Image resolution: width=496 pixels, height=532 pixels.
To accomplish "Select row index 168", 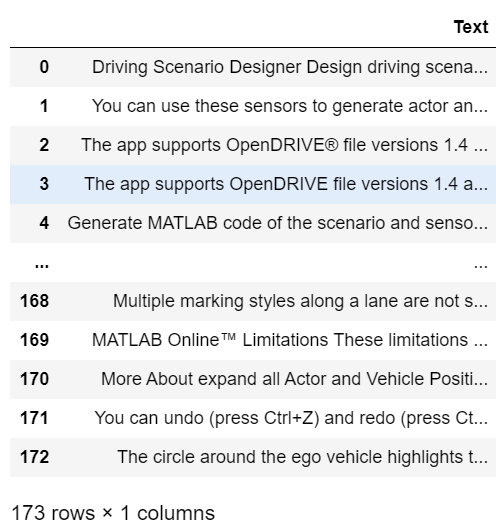I will [x=34, y=301].
